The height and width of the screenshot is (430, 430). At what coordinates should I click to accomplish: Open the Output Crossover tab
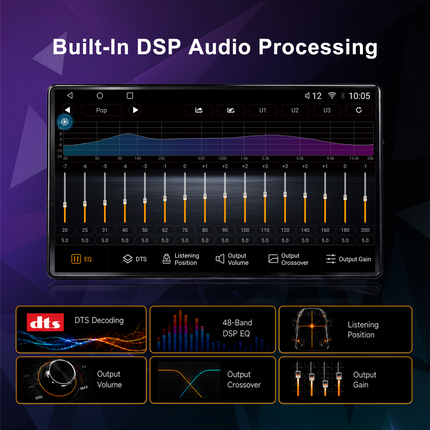click(x=288, y=259)
